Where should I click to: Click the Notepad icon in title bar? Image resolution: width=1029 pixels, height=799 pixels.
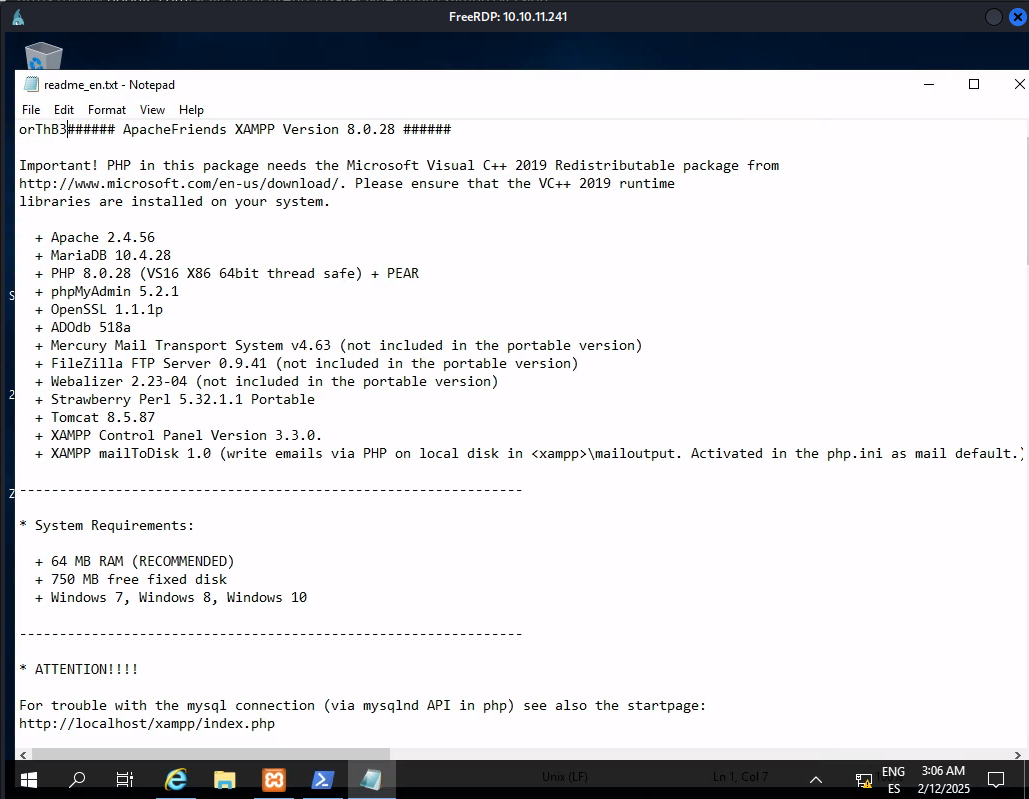coord(31,85)
